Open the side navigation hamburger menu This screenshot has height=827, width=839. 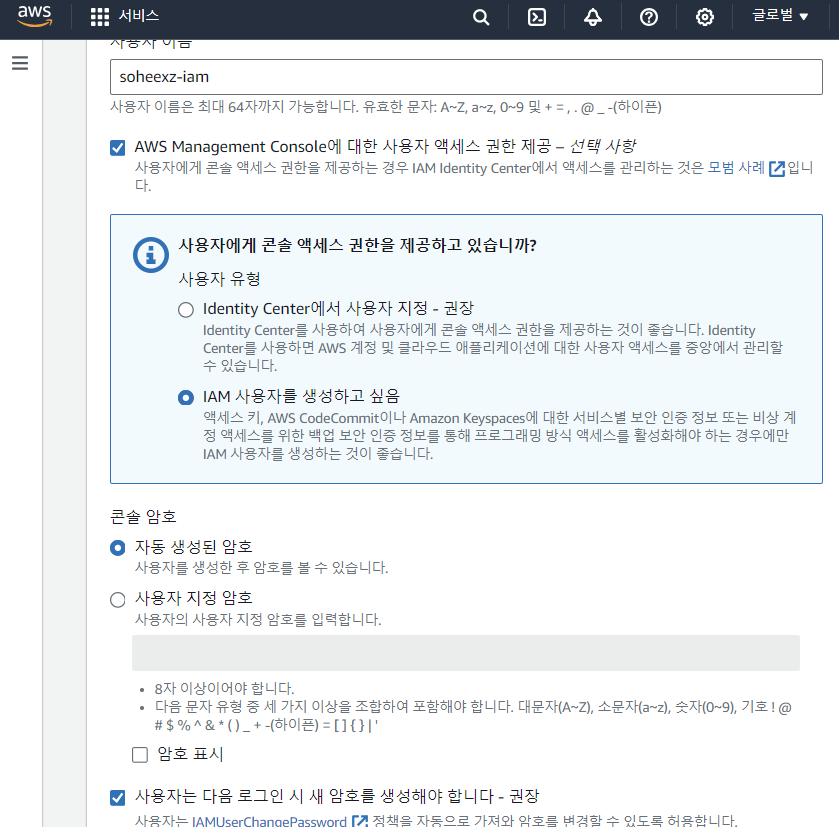tap(20, 63)
